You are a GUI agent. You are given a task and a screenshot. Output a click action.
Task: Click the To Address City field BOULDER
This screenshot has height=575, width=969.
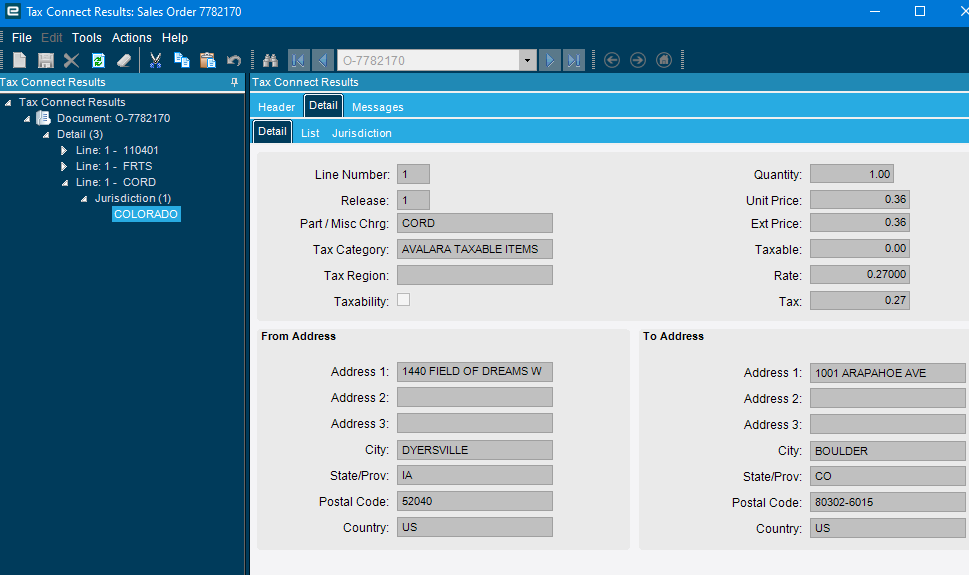(x=887, y=451)
